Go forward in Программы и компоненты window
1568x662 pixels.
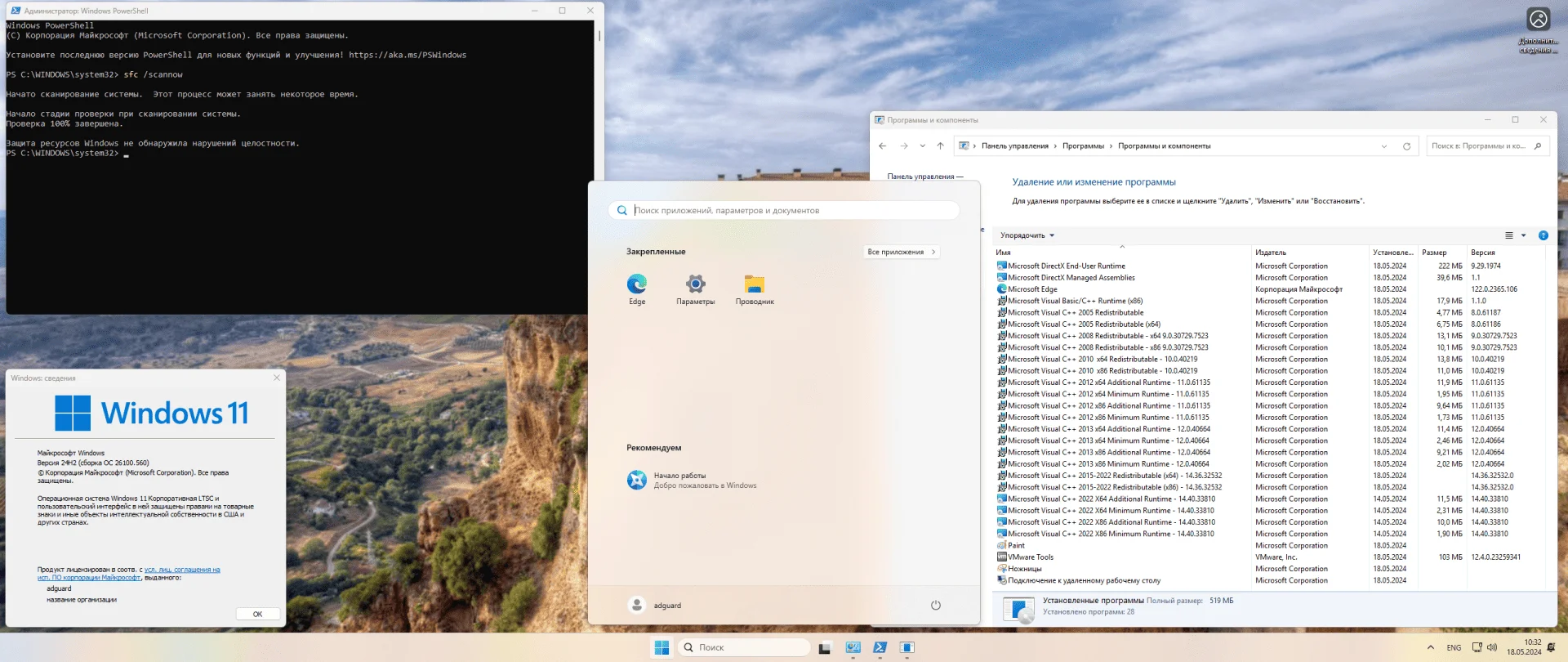point(903,146)
